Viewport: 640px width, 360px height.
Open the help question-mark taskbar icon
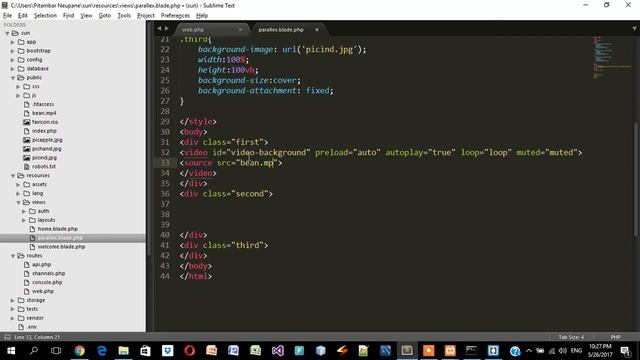(x=515, y=351)
